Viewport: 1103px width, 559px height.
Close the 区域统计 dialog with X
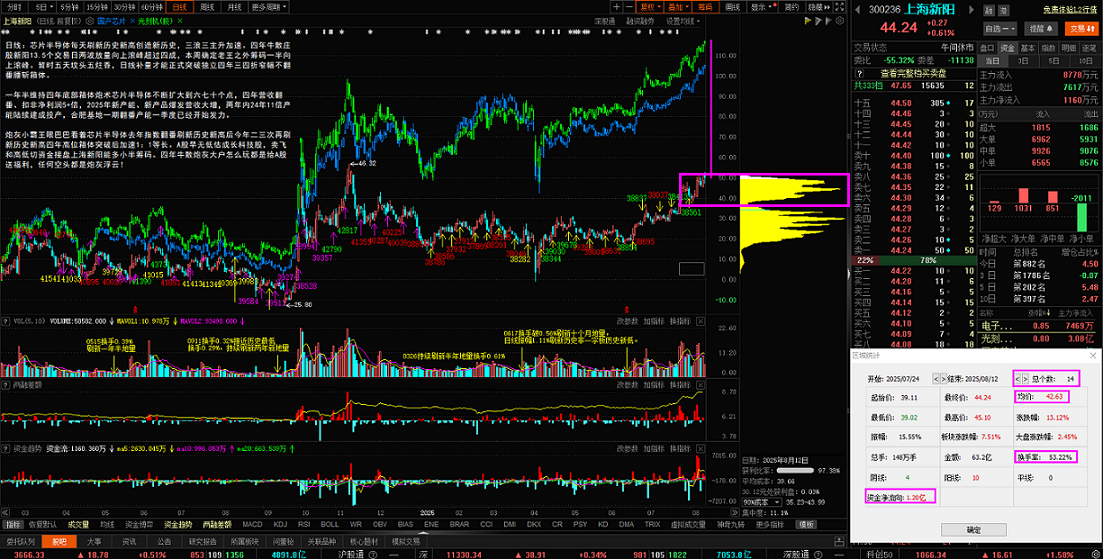(x=1094, y=356)
